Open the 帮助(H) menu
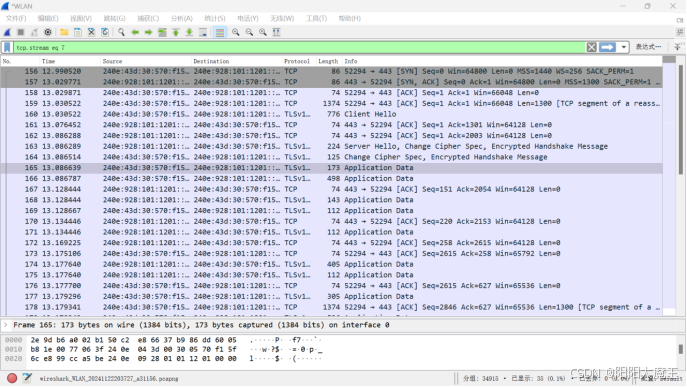 tap(350, 18)
